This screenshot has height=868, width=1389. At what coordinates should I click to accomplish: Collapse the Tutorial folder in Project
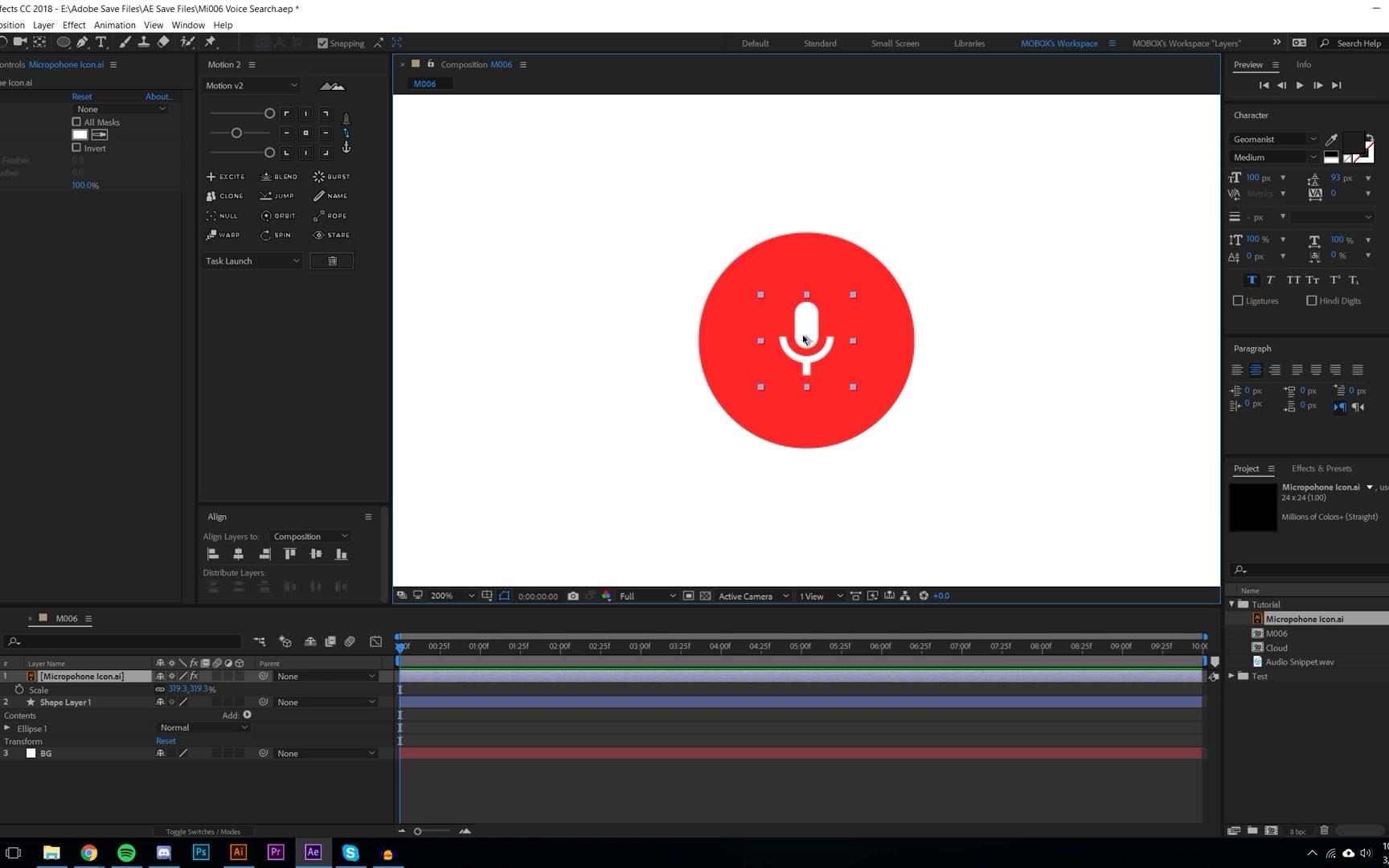[x=1232, y=604]
